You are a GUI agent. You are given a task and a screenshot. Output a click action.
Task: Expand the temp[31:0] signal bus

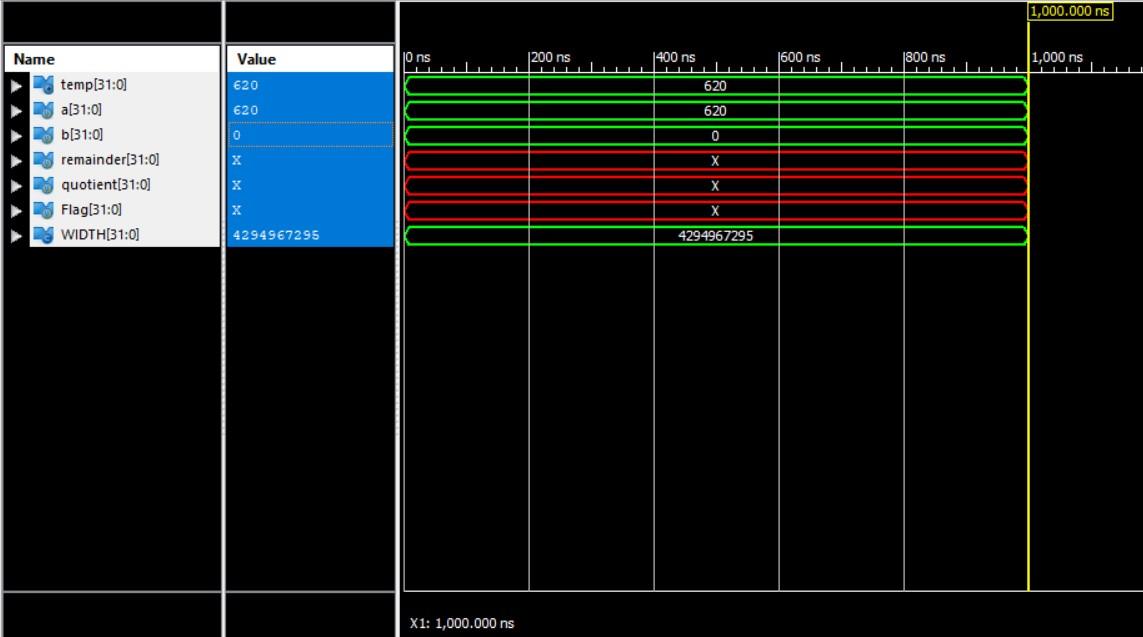tap(16, 86)
